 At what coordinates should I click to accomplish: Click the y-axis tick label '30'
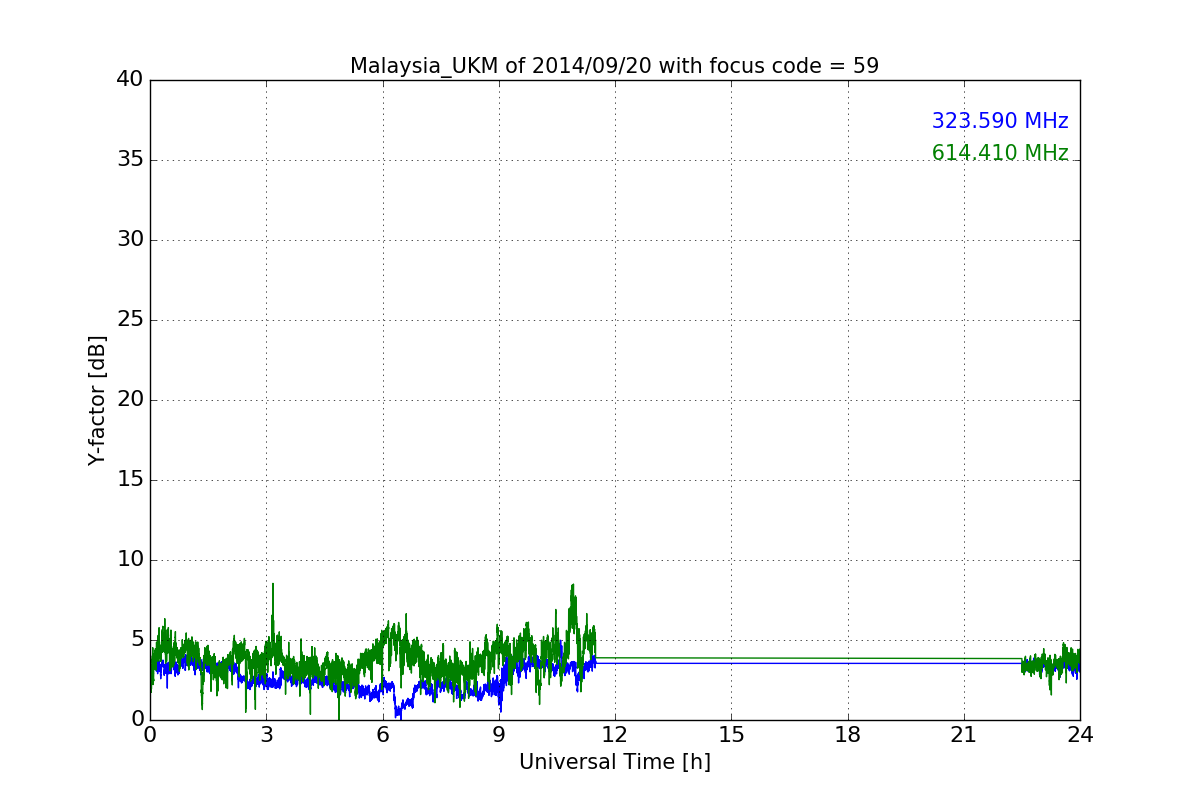[x=130, y=240]
